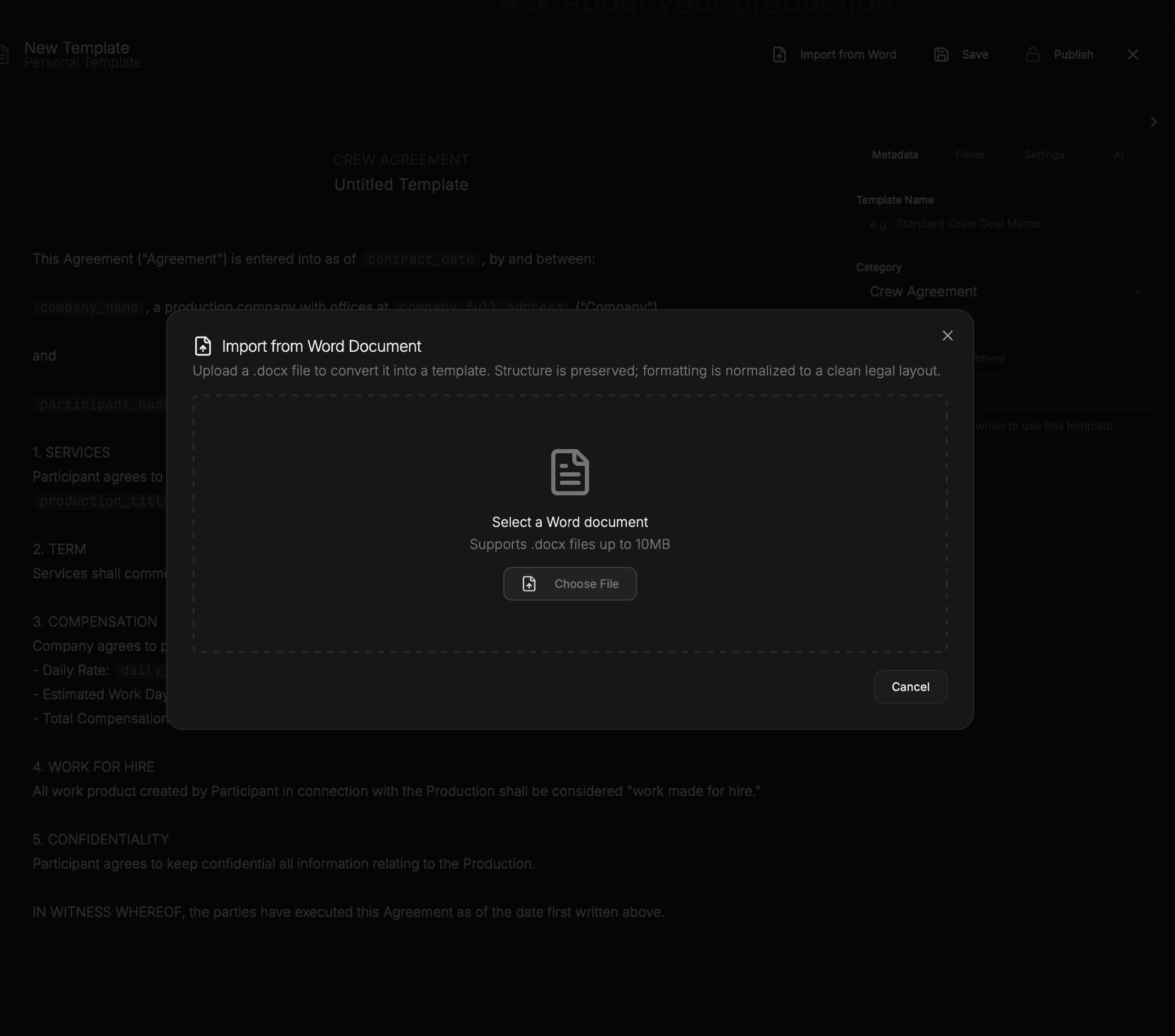Click the Save disk icon
The height and width of the screenshot is (1036, 1175).
(x=941, y=55)
